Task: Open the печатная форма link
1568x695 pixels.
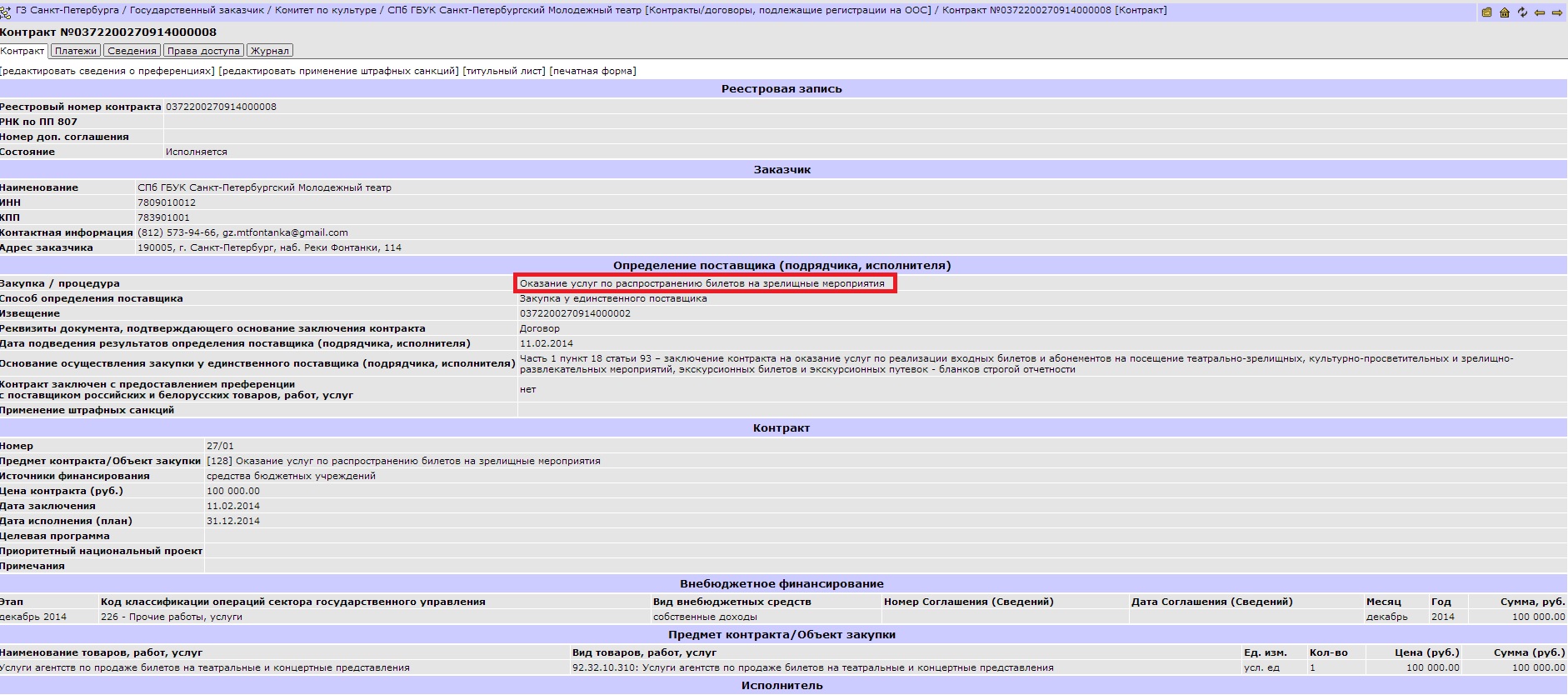Action: pyautogui.click(x=592, y=71)
